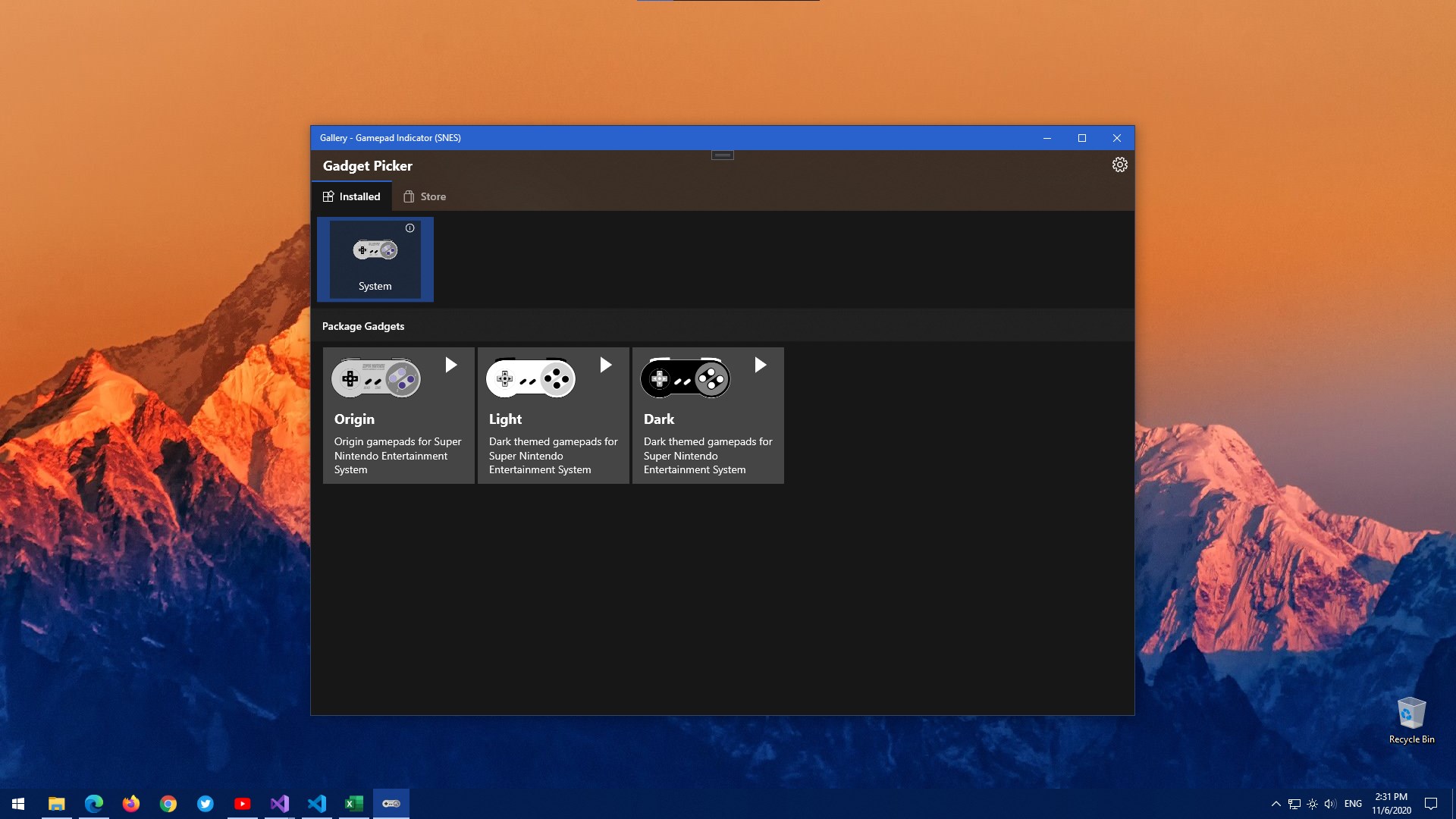Open Visual Studio Code from taskbar
The image size is (1456, 819).
coord(317,803)
